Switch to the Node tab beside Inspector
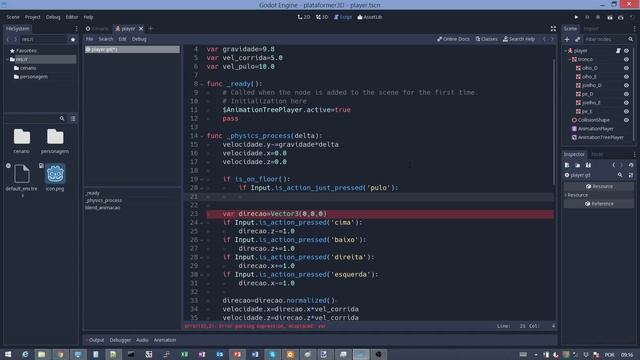The width and height of the screenshot is (640, 360). [x=597, y=154]
